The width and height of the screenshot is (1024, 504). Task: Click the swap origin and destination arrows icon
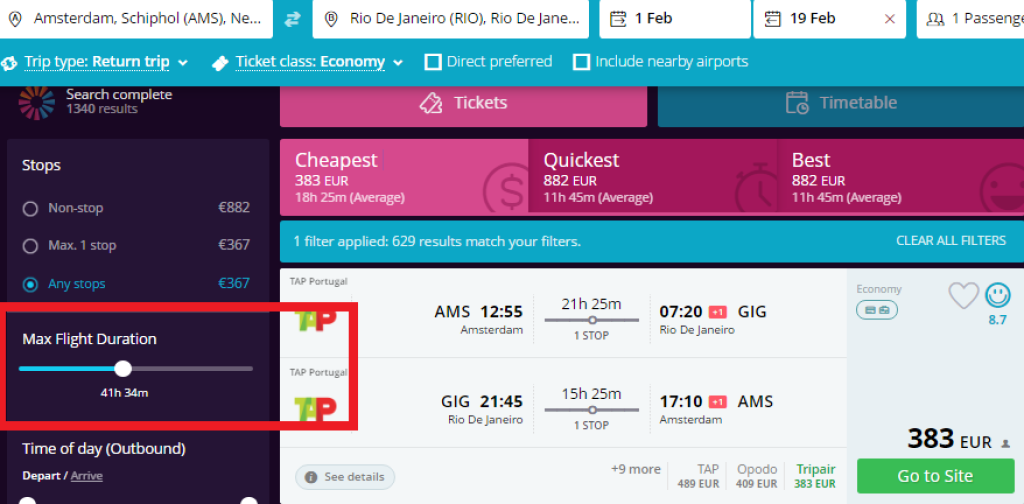(292, 19)
